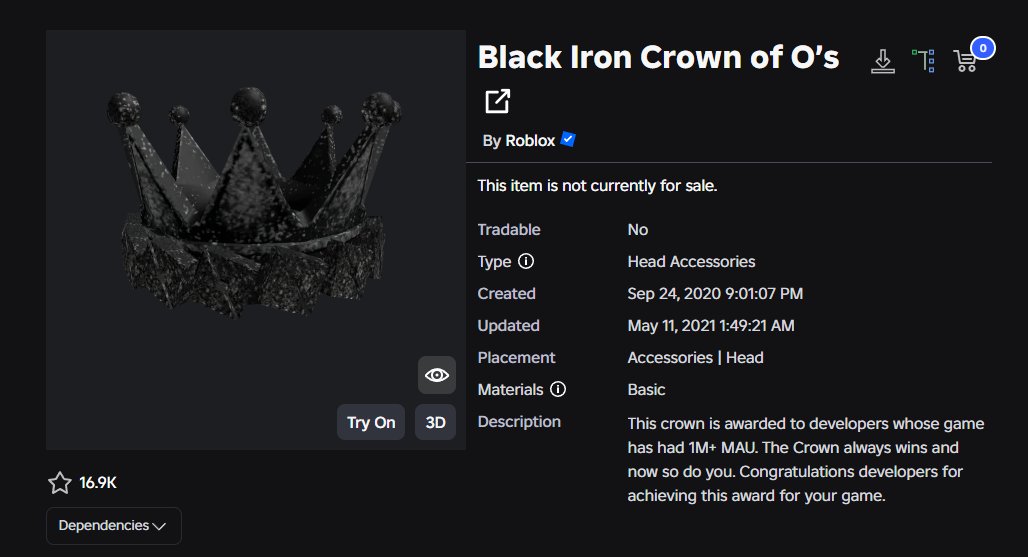Open the Roblox creator profile link
Screen dimensions: 1028x557
[530, 141]
